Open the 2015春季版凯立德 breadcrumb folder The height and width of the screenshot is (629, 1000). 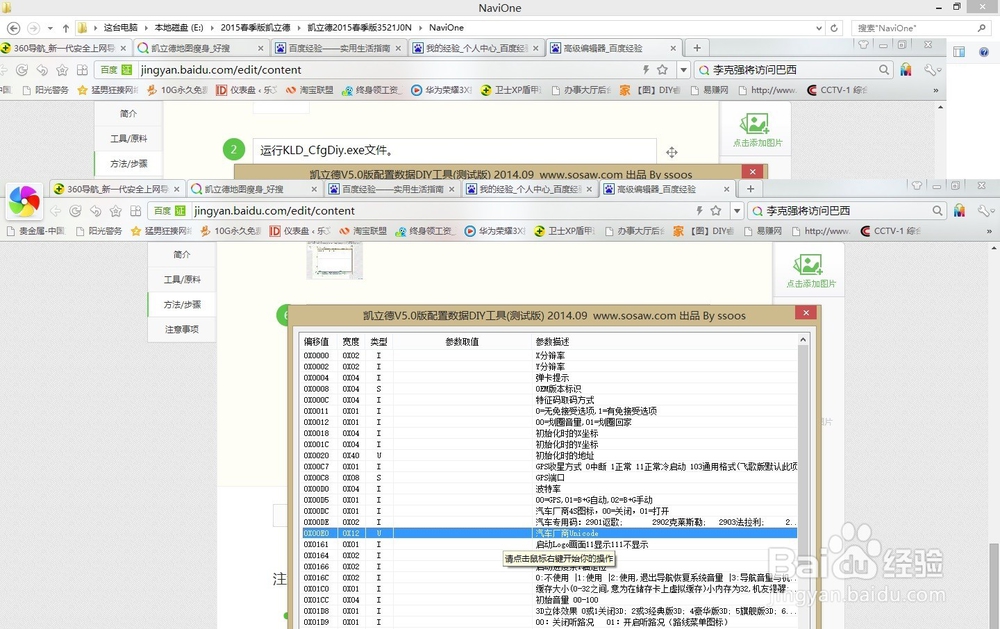[x=255, y=27]
